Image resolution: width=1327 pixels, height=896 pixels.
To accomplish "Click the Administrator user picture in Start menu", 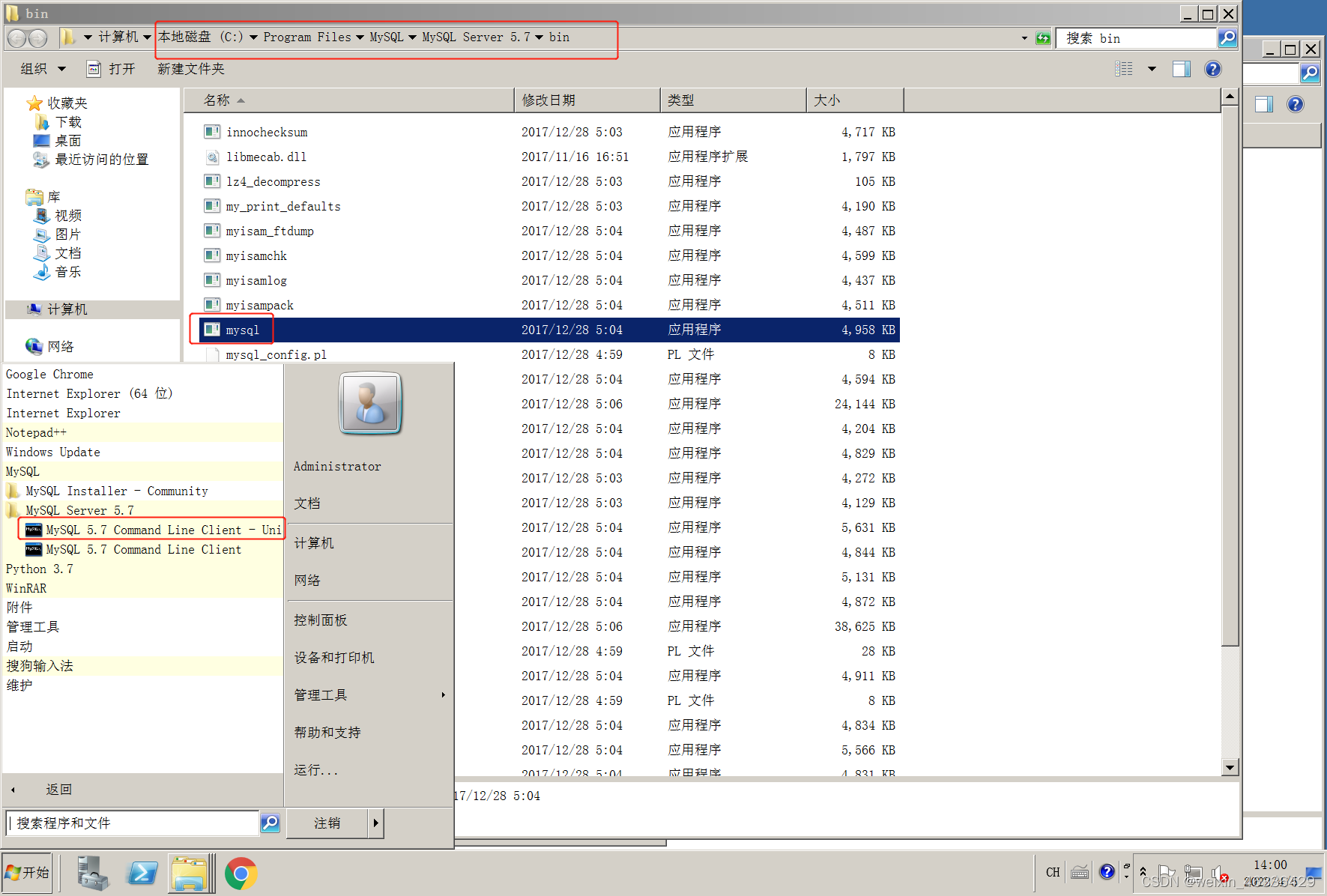I will tap(371, 403).
